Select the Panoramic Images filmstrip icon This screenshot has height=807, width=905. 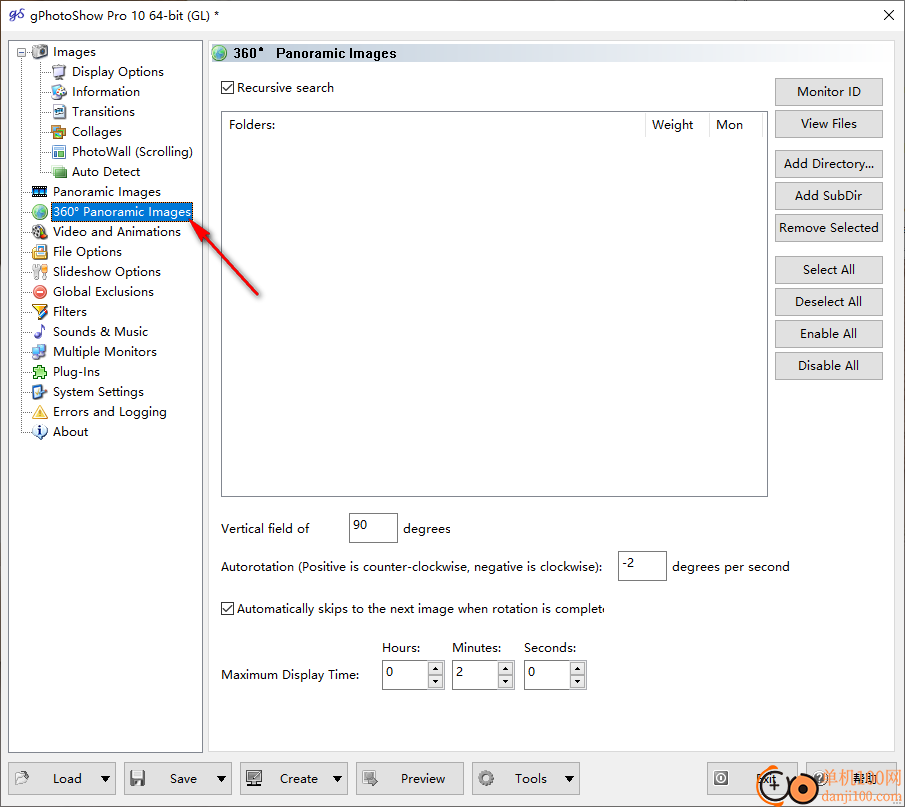click(x=40, y=192)
